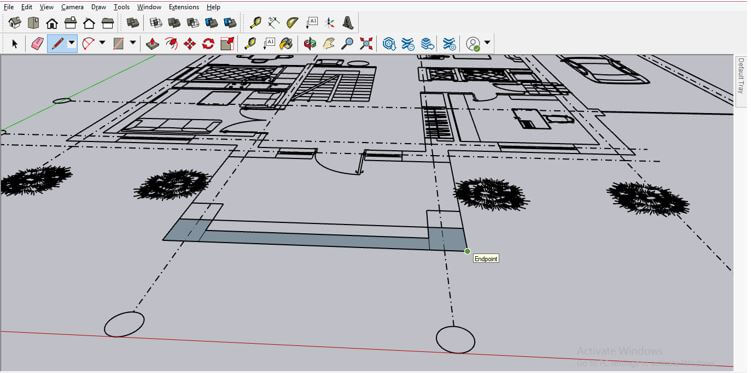Switch to Top view
This screenshot has height=373, width=751.
[34, 23]
